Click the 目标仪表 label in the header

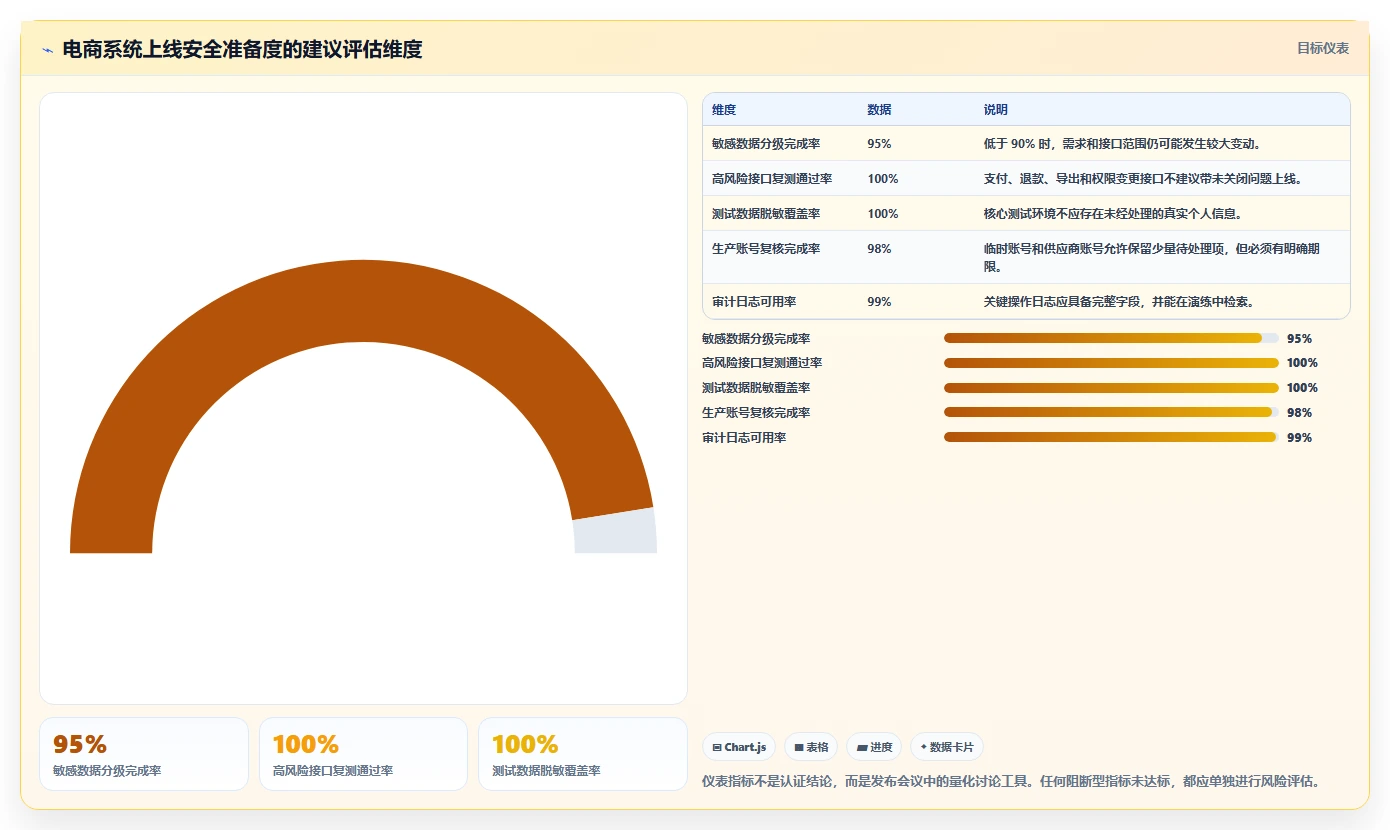point(1323,48)
